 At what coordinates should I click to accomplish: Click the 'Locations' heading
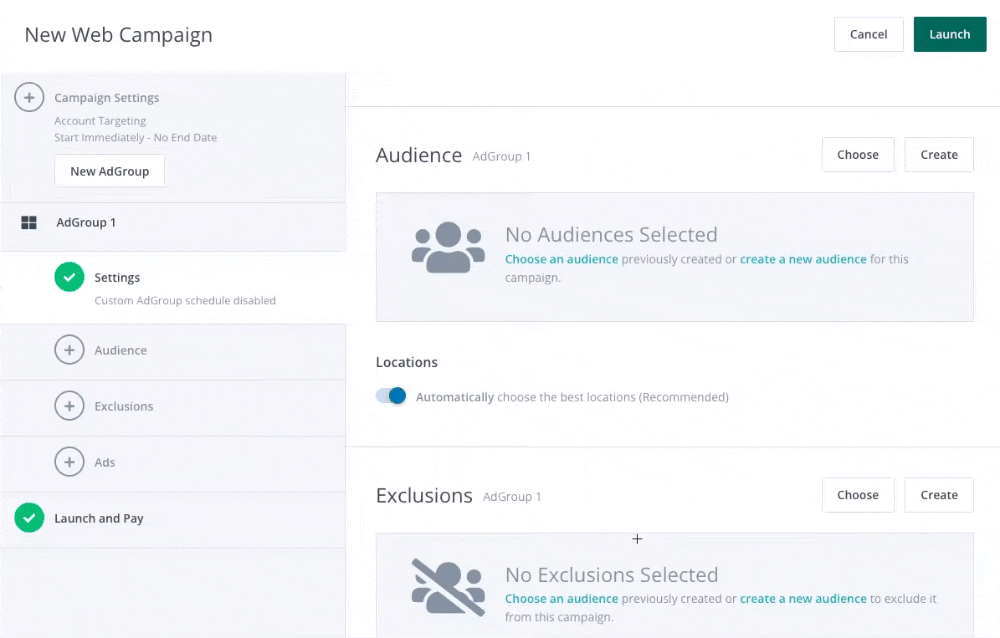(x=407, y=362)
